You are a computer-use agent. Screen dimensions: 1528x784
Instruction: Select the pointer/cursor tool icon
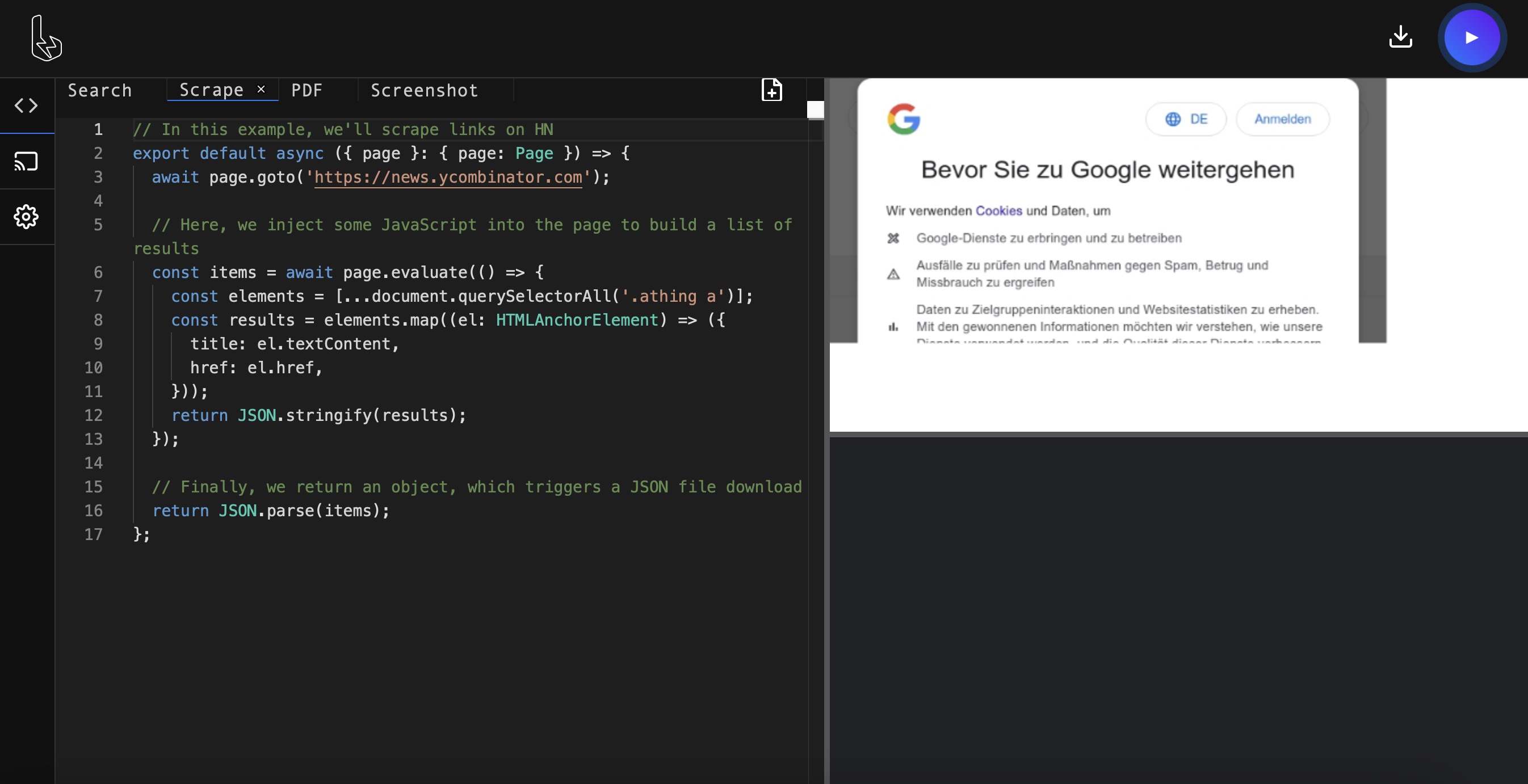pos(45,36)
